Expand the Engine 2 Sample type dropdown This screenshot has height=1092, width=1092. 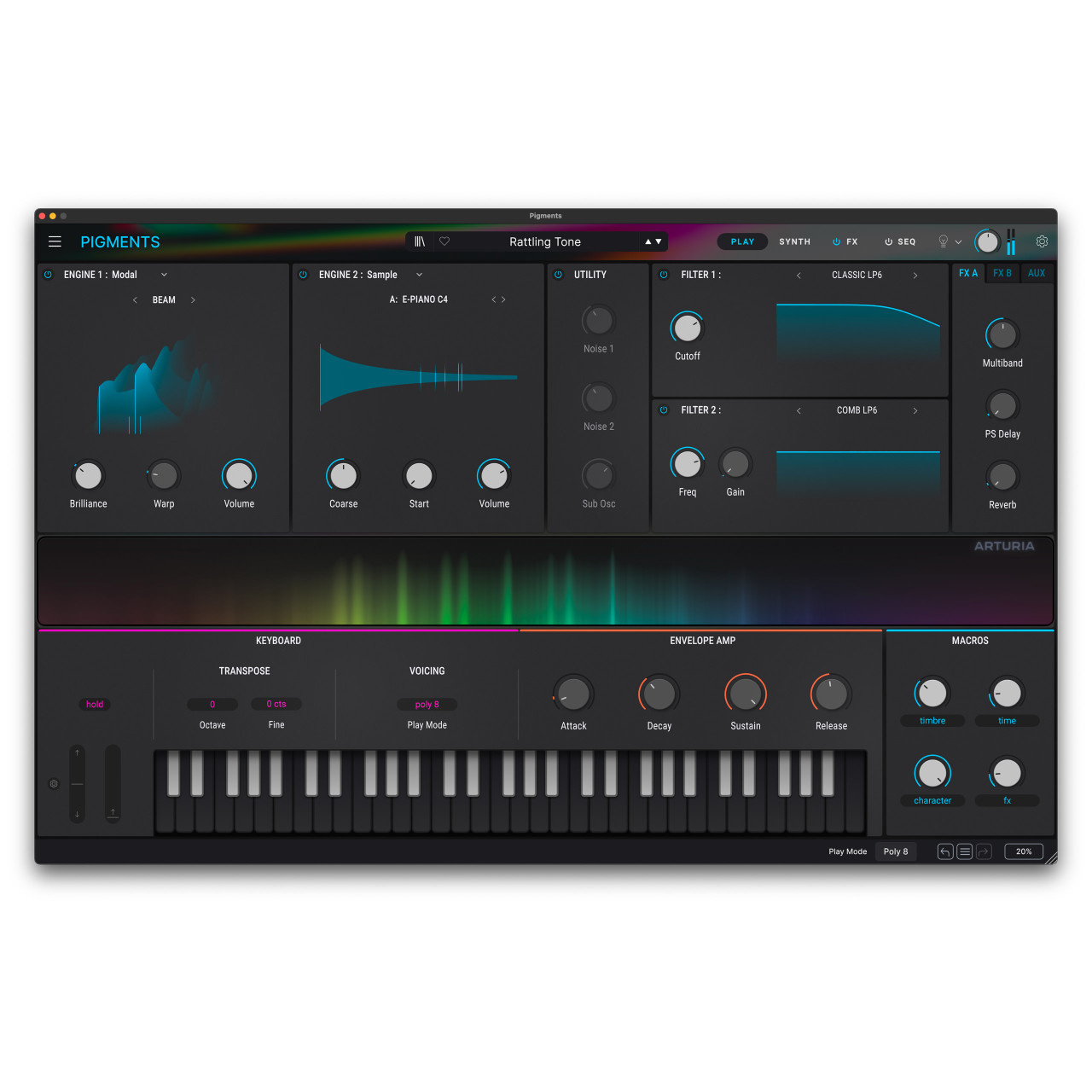418,274
